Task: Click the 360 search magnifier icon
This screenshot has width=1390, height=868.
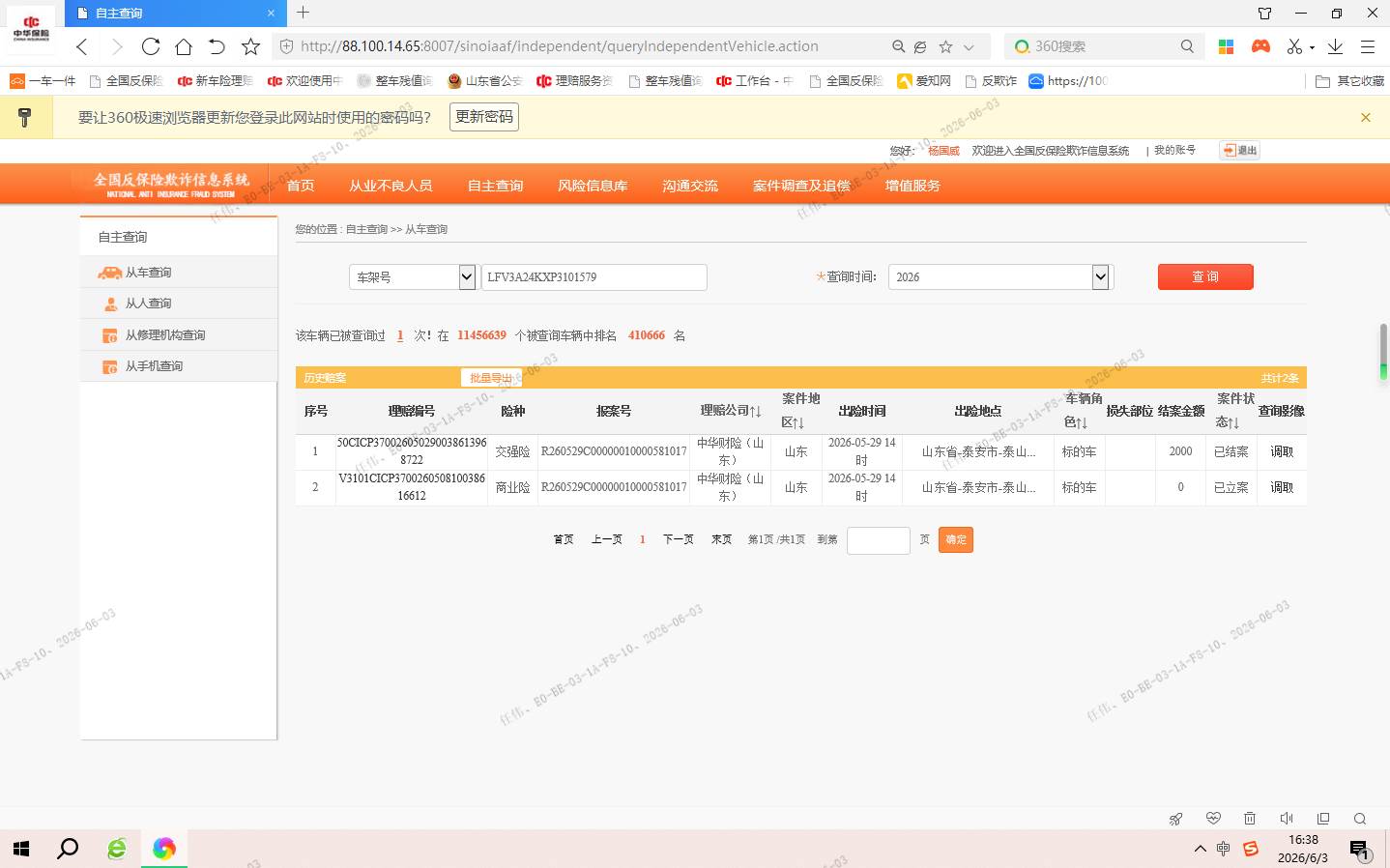Action: click(1187, 46)
